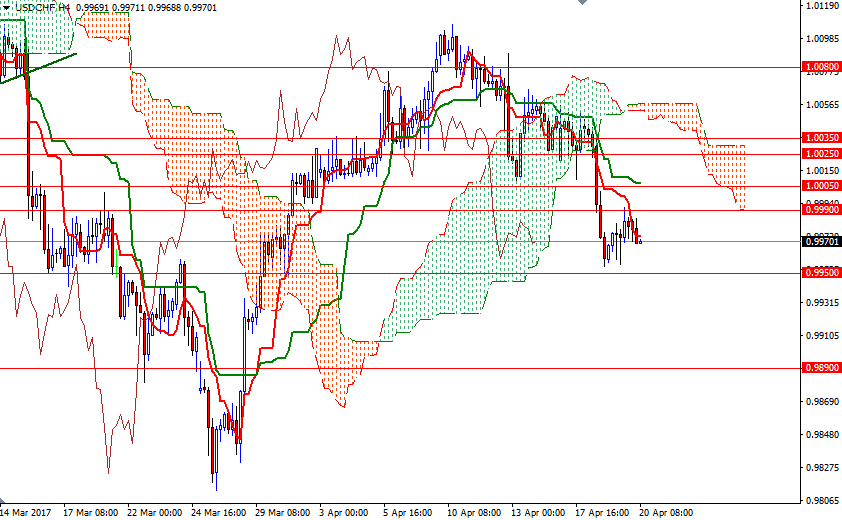
Task: Select the 1.00050 red price label
Action: [x=821, y=186]
